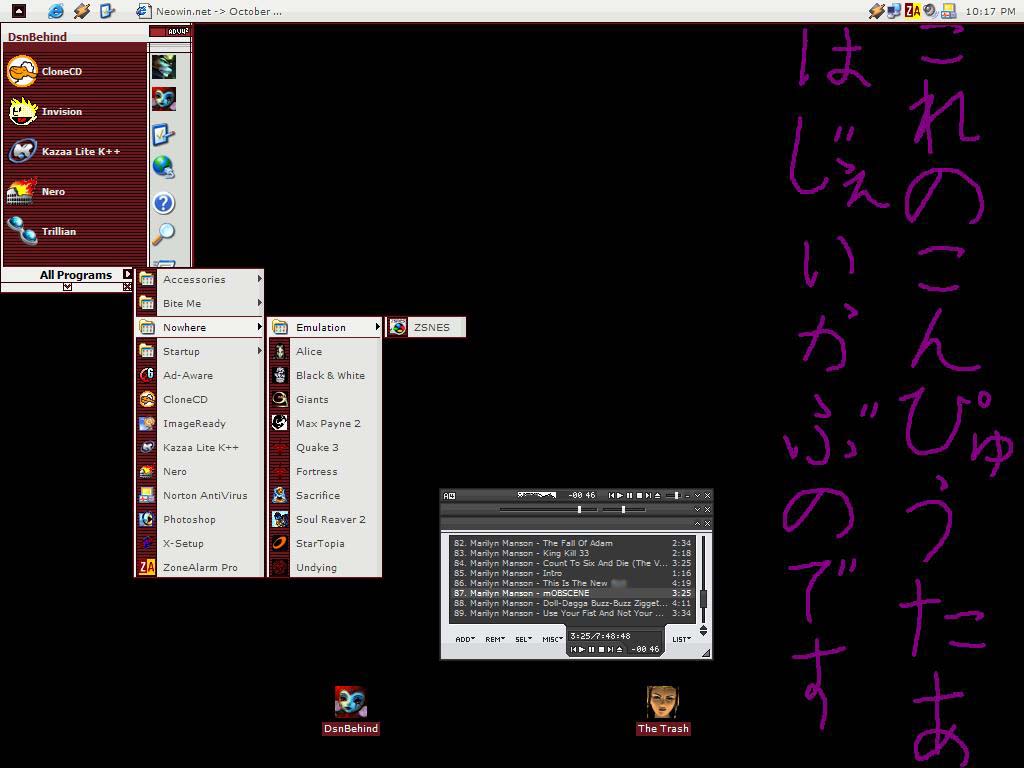
Task: Launch Internet Explorer from the quick launch bar
Action: pos(56,11)
